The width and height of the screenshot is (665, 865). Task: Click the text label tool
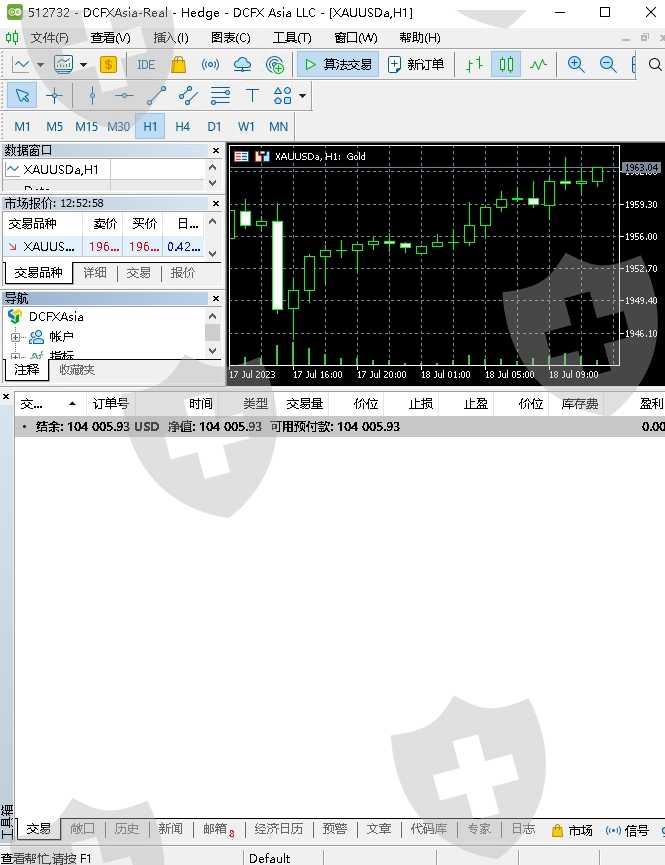[252, 96]
